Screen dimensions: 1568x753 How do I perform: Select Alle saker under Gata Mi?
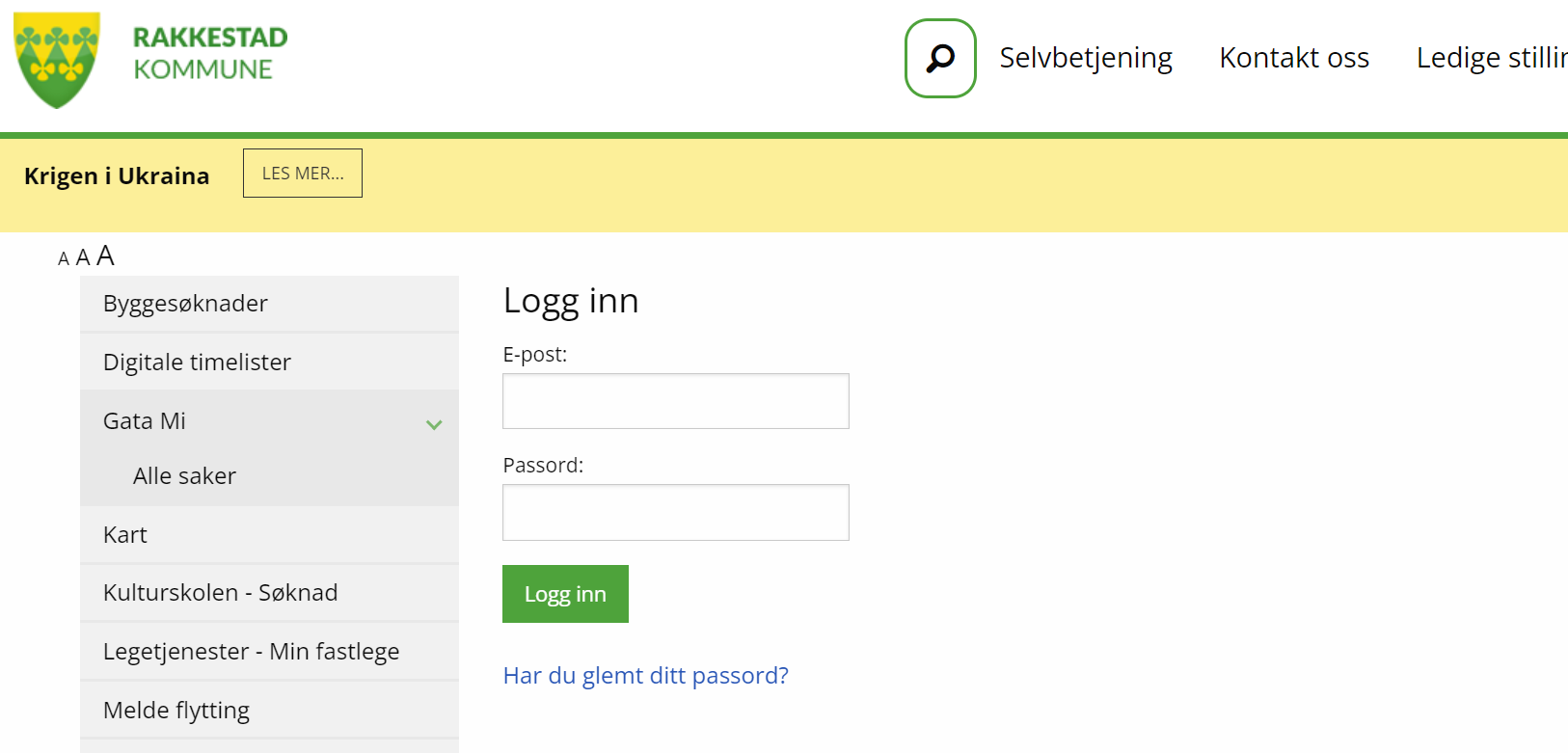tap(184, 476)
